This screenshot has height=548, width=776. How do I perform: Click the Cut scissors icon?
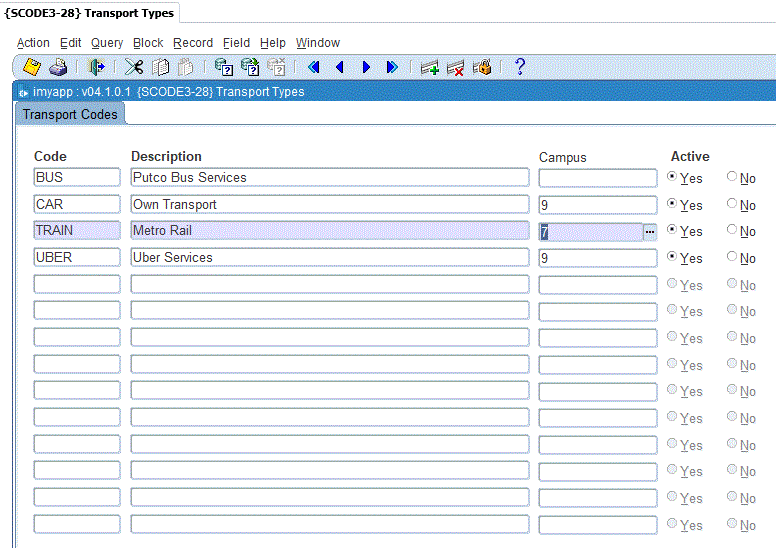pyautogui.click(x=133, y=68)
